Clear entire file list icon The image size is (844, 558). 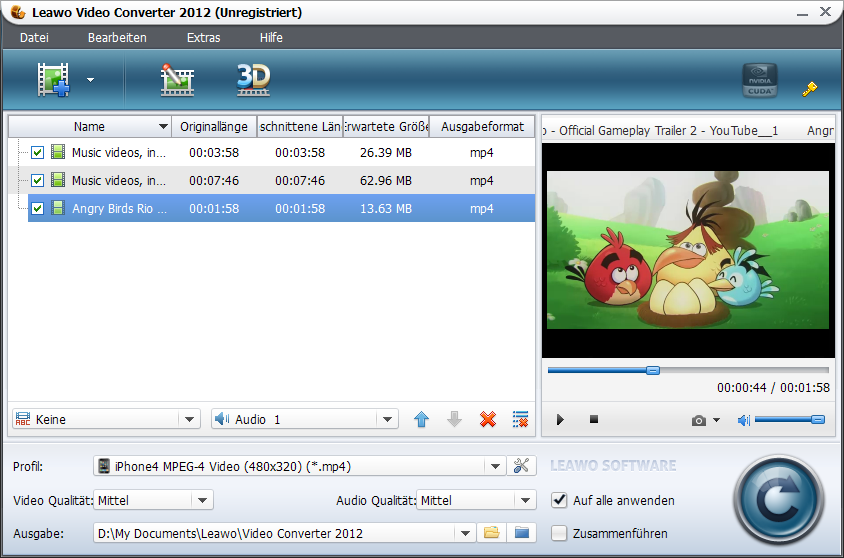(x=521, y=419)
